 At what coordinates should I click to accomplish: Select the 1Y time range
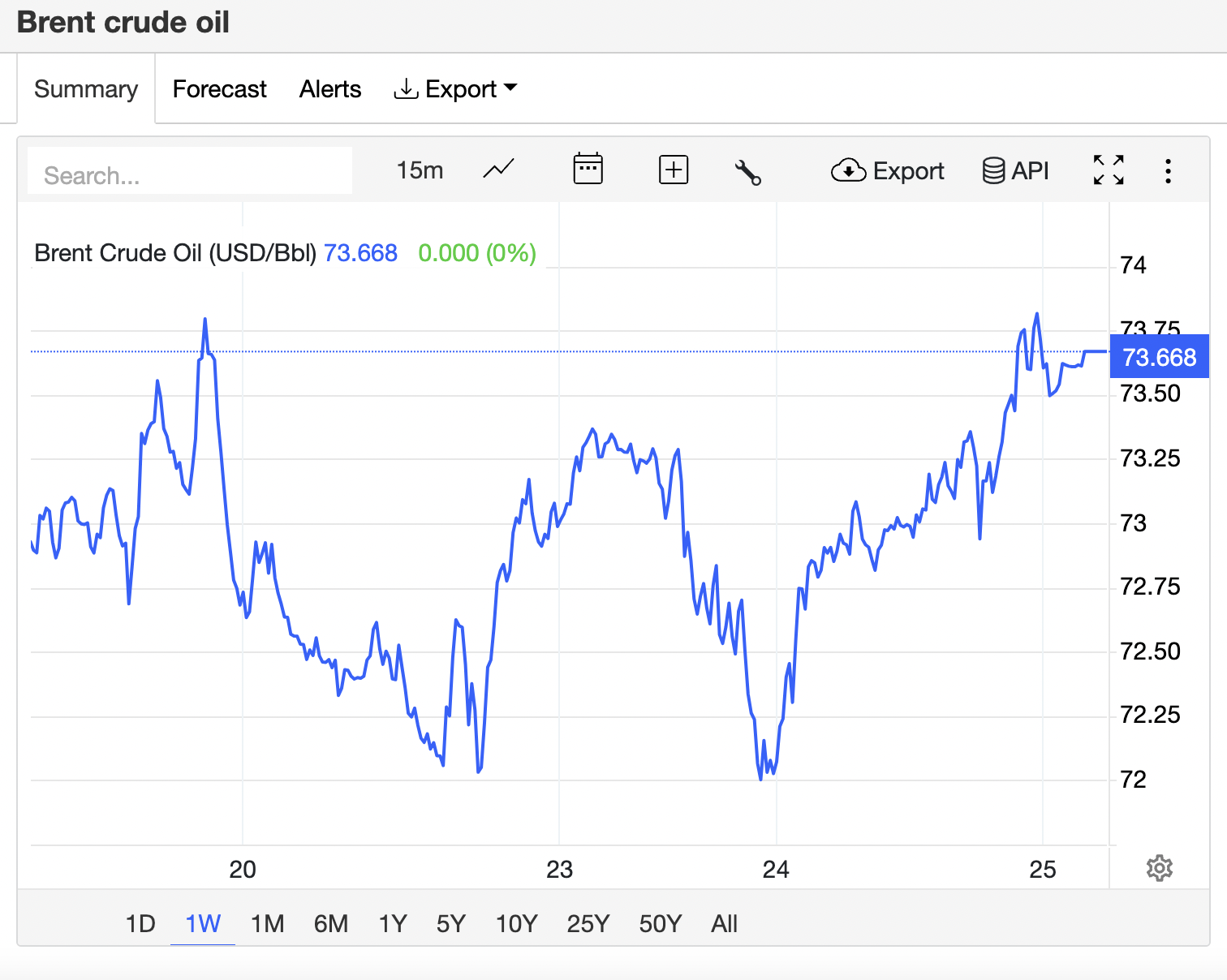[393, 924]
